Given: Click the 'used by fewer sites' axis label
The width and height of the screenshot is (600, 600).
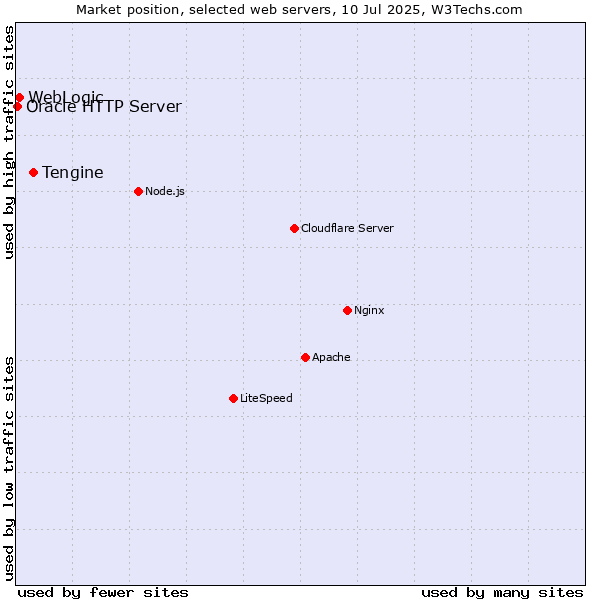Looking at the screenshot, I should (x=103, y=592).
